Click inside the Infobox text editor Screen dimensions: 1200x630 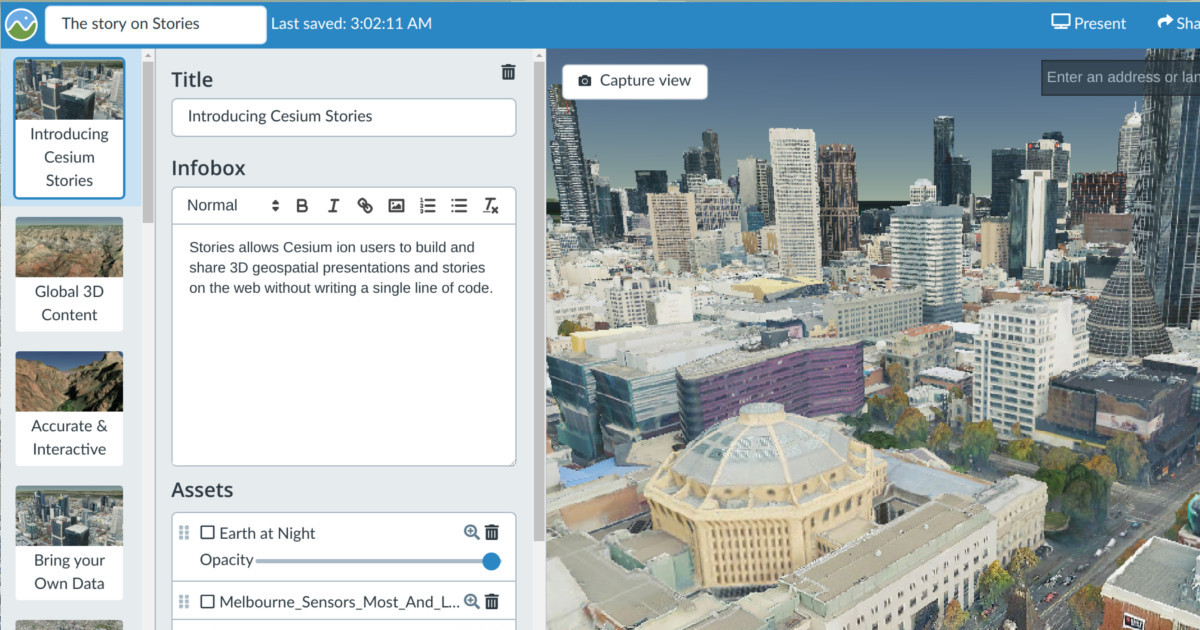click(x=344, y=345)
